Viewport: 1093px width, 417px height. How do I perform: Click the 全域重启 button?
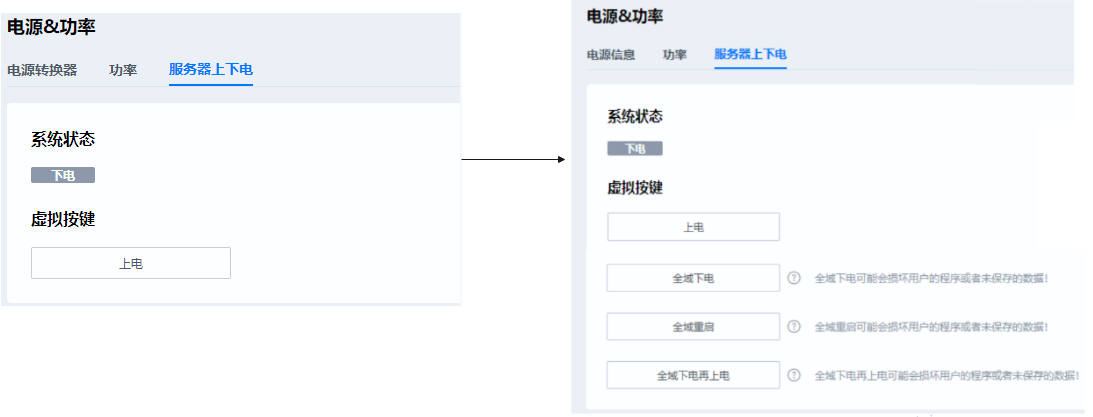693,327
